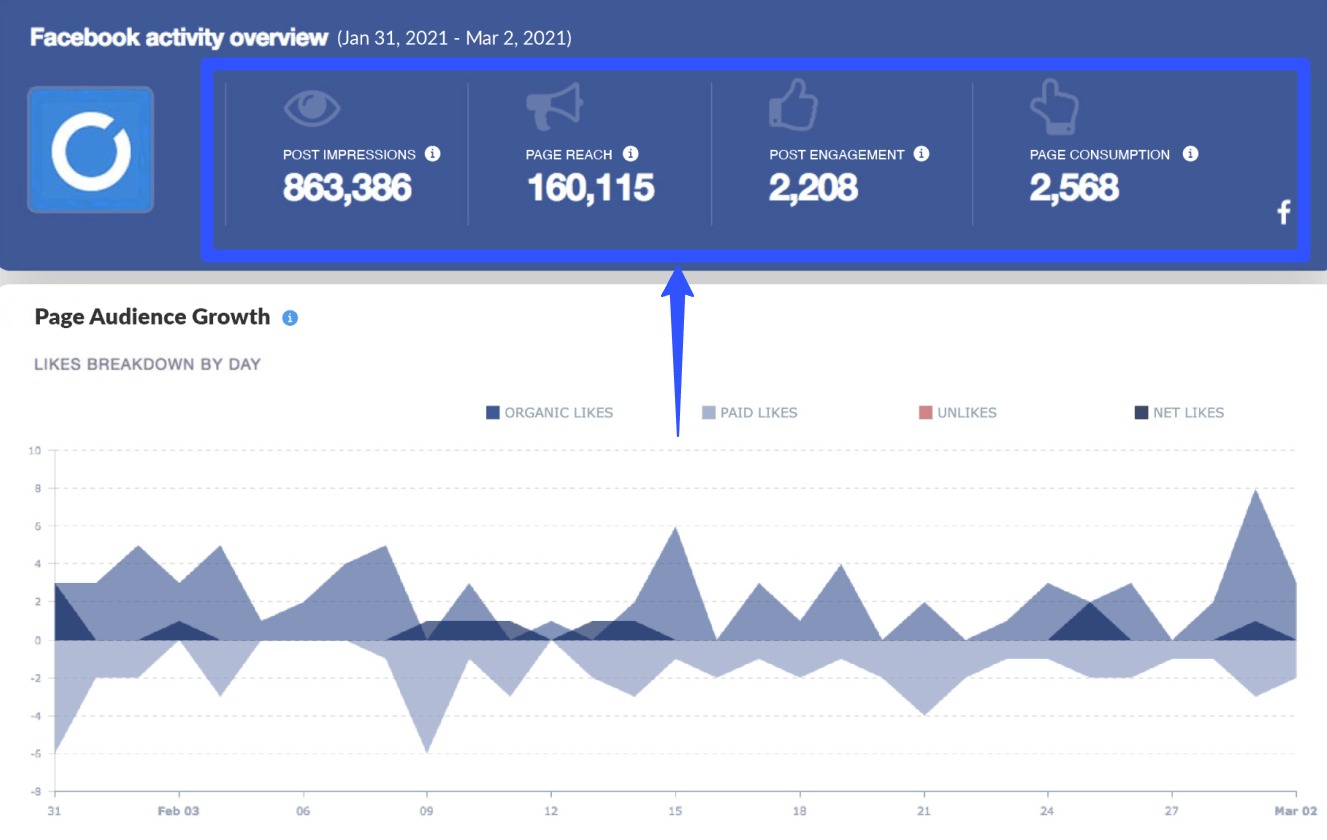Image resolution: width=1327 pixels, height=840 pixels.
Task: Open the Page Consumption info tooltip
Action: pos(1189,154)
